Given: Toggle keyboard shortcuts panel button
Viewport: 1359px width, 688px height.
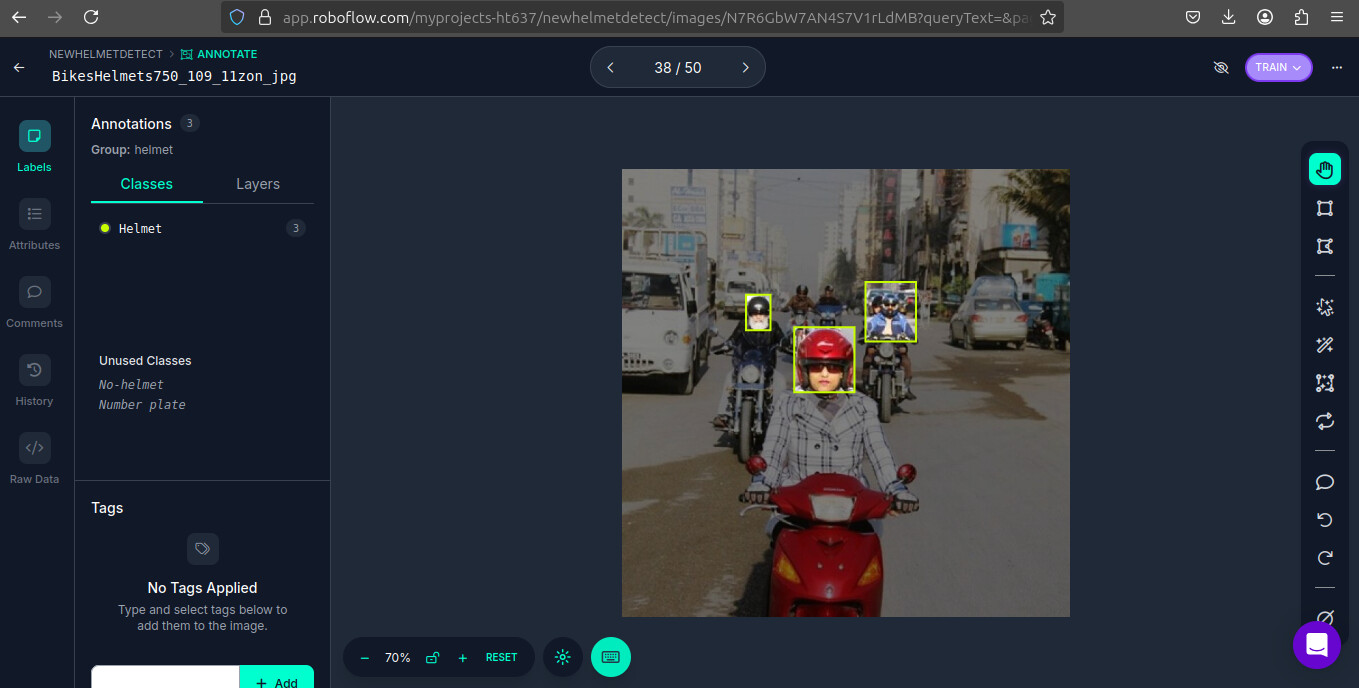Looking at the screenshot, I should click(611, 657).
